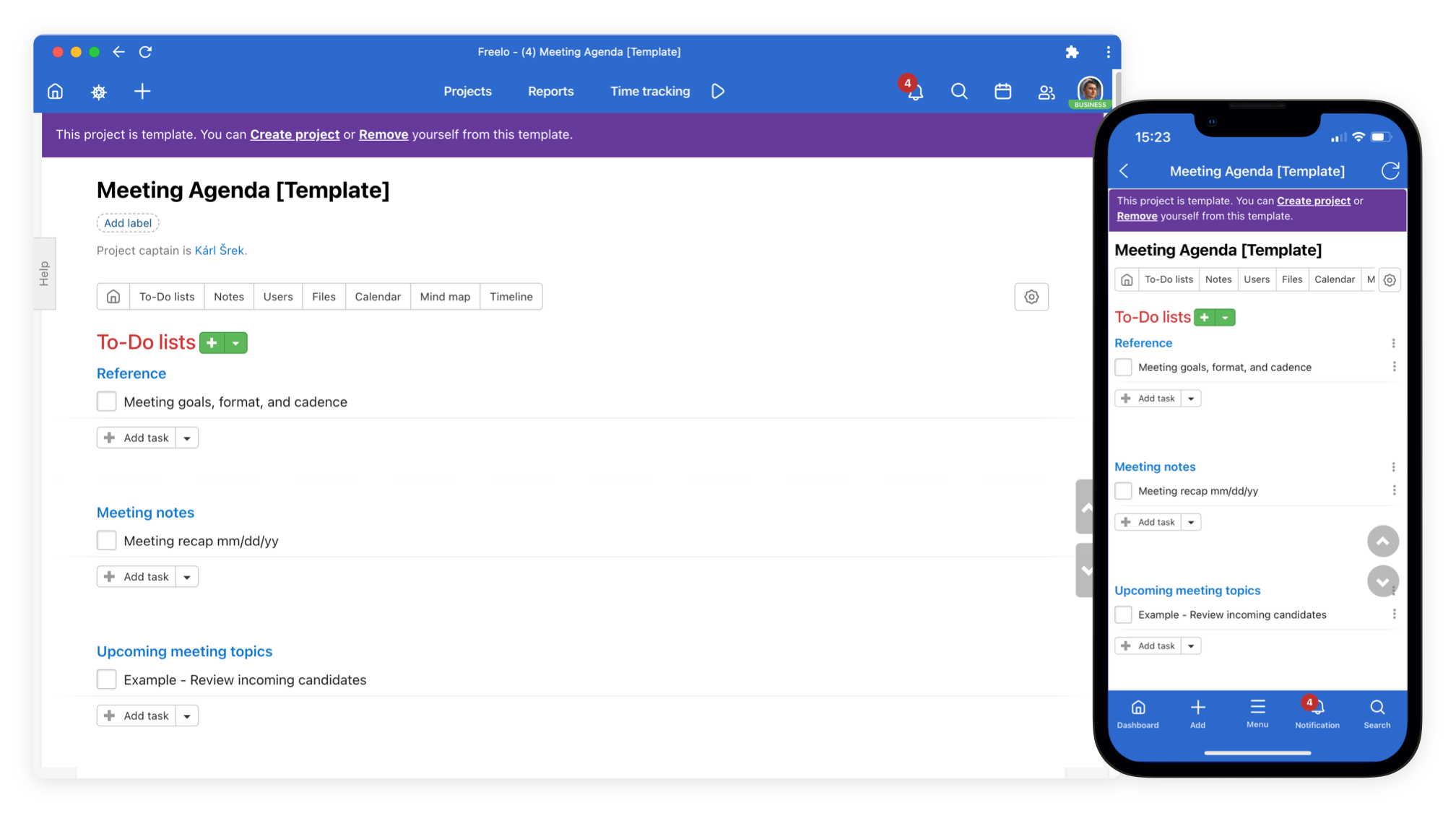Click the Create project link in desktop banner
Viewport: 1456px width, 813px height.
[x=295, y=134]
